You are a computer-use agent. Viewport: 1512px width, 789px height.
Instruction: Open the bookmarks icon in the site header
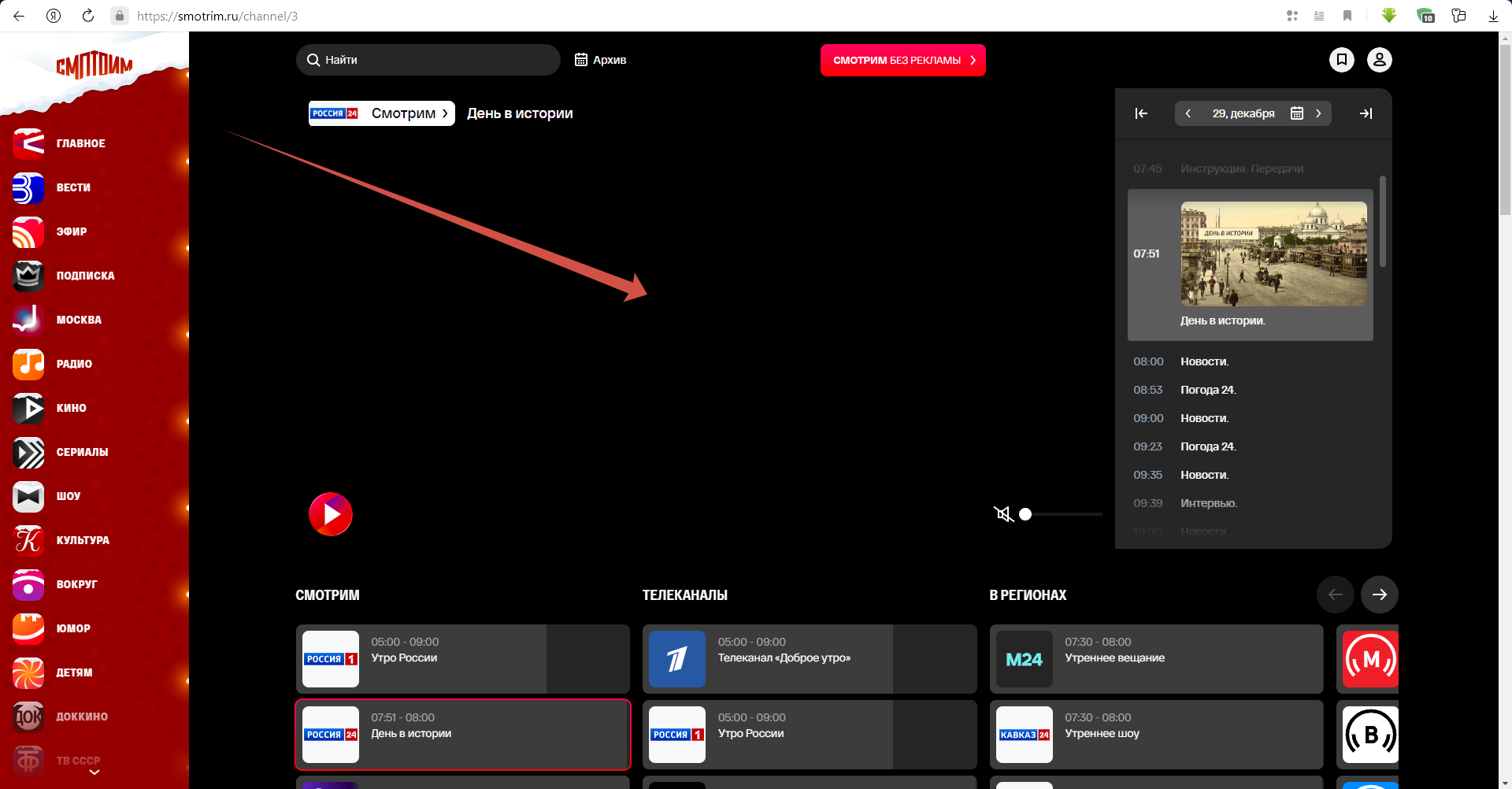coord(1342,60)
